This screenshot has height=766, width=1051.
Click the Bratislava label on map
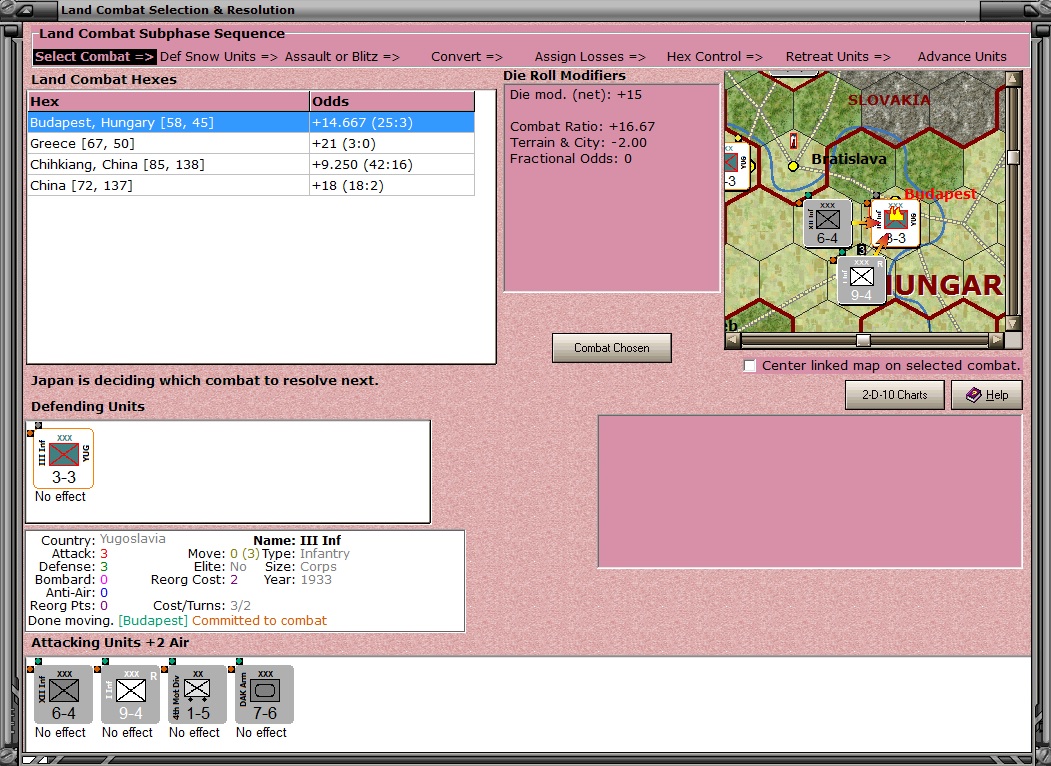tap(849, 159)
